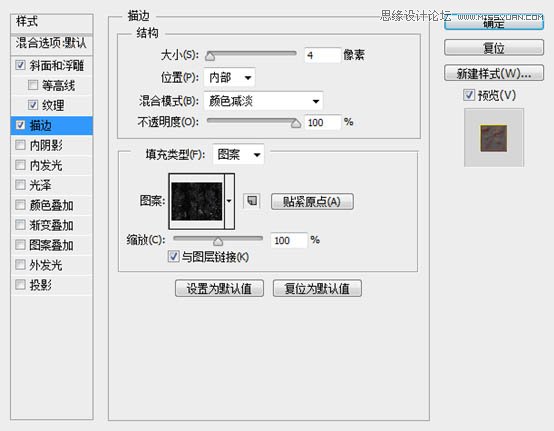This screenshot has width=554, height=431.
Task: Toggle 与图层链接(K) checkbox
Action: [x=173, y=256]
